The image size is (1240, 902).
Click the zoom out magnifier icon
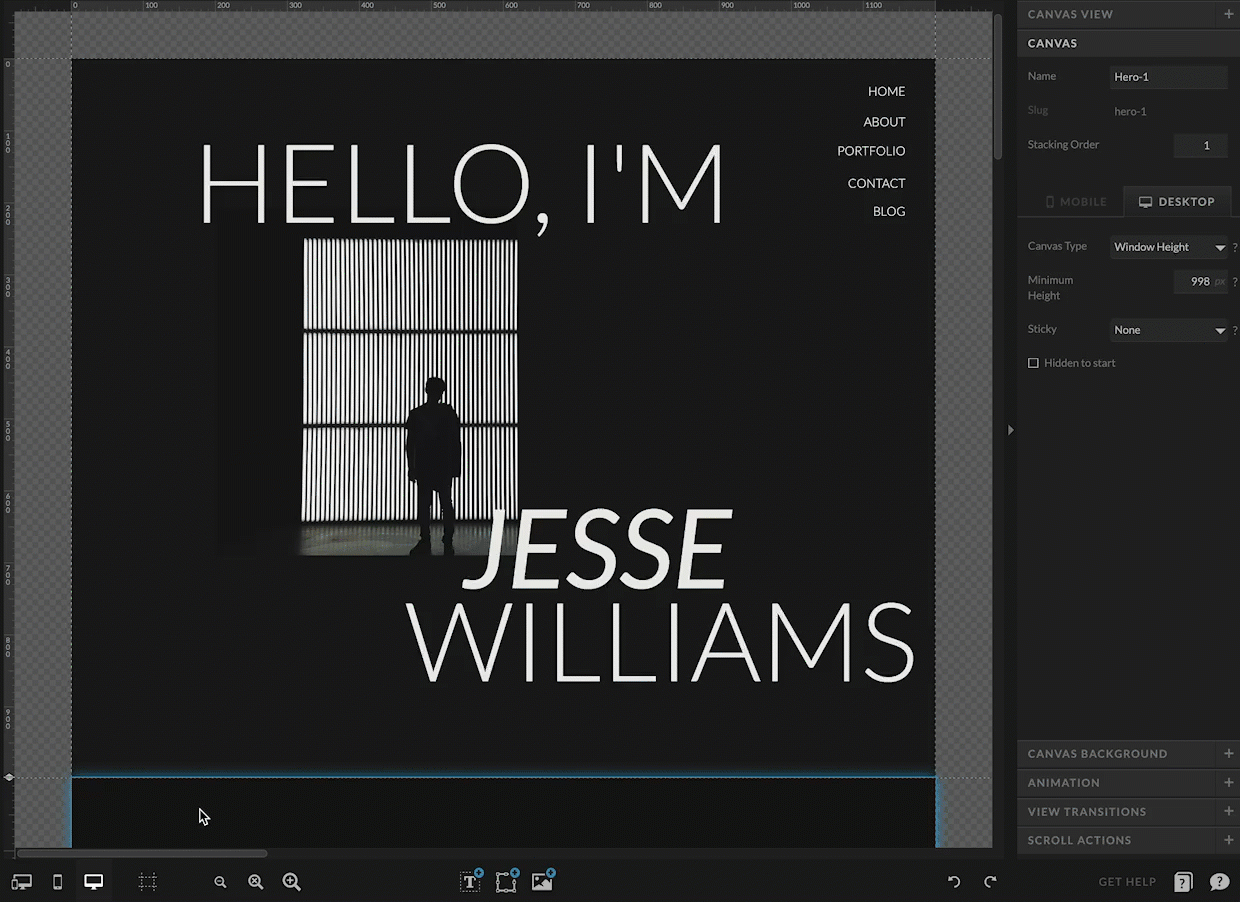220,882
